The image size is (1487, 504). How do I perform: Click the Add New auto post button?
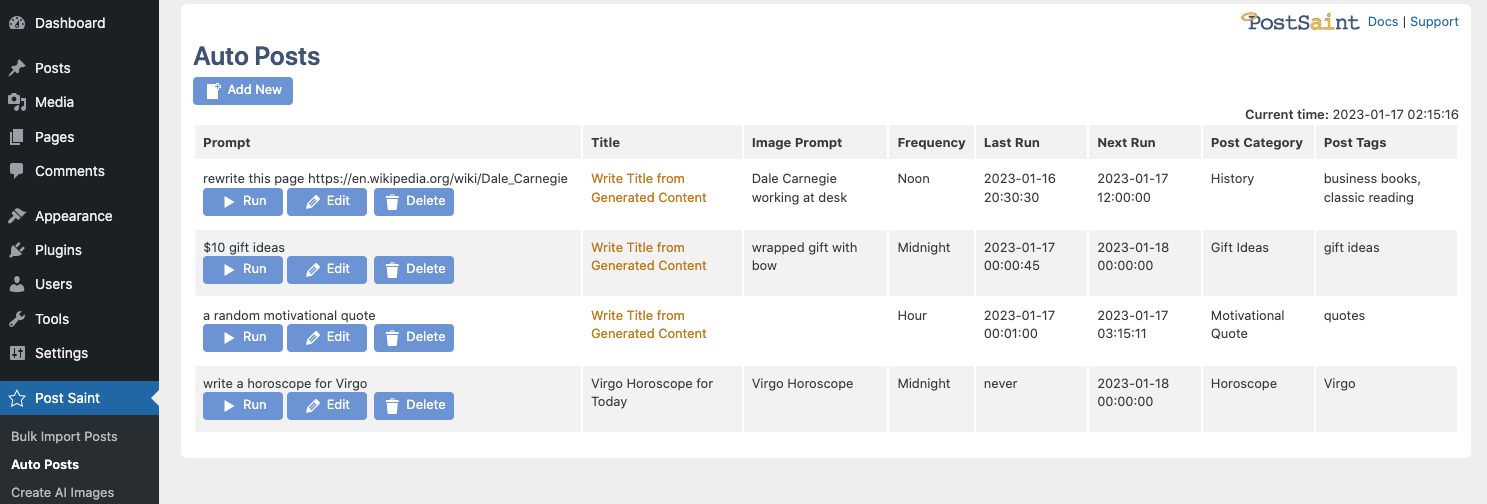[x=243, y=91]
